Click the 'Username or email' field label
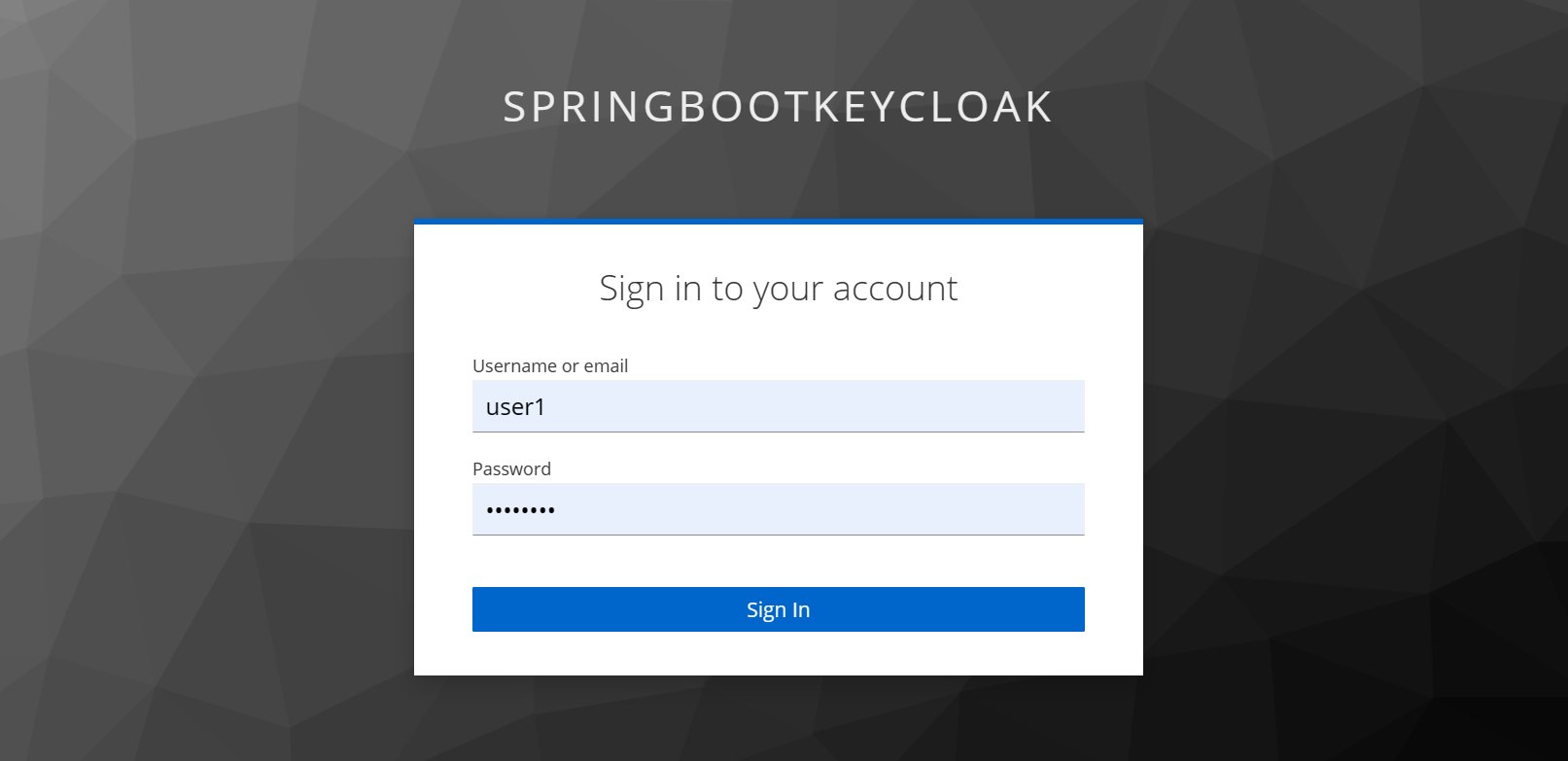 tap(550, 366)
